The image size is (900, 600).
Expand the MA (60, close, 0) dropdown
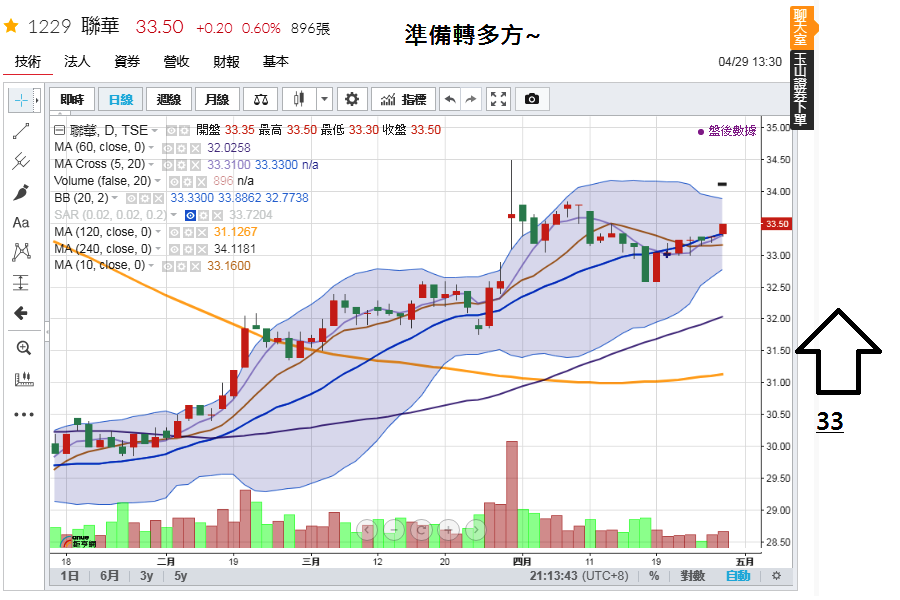[152, 148]
